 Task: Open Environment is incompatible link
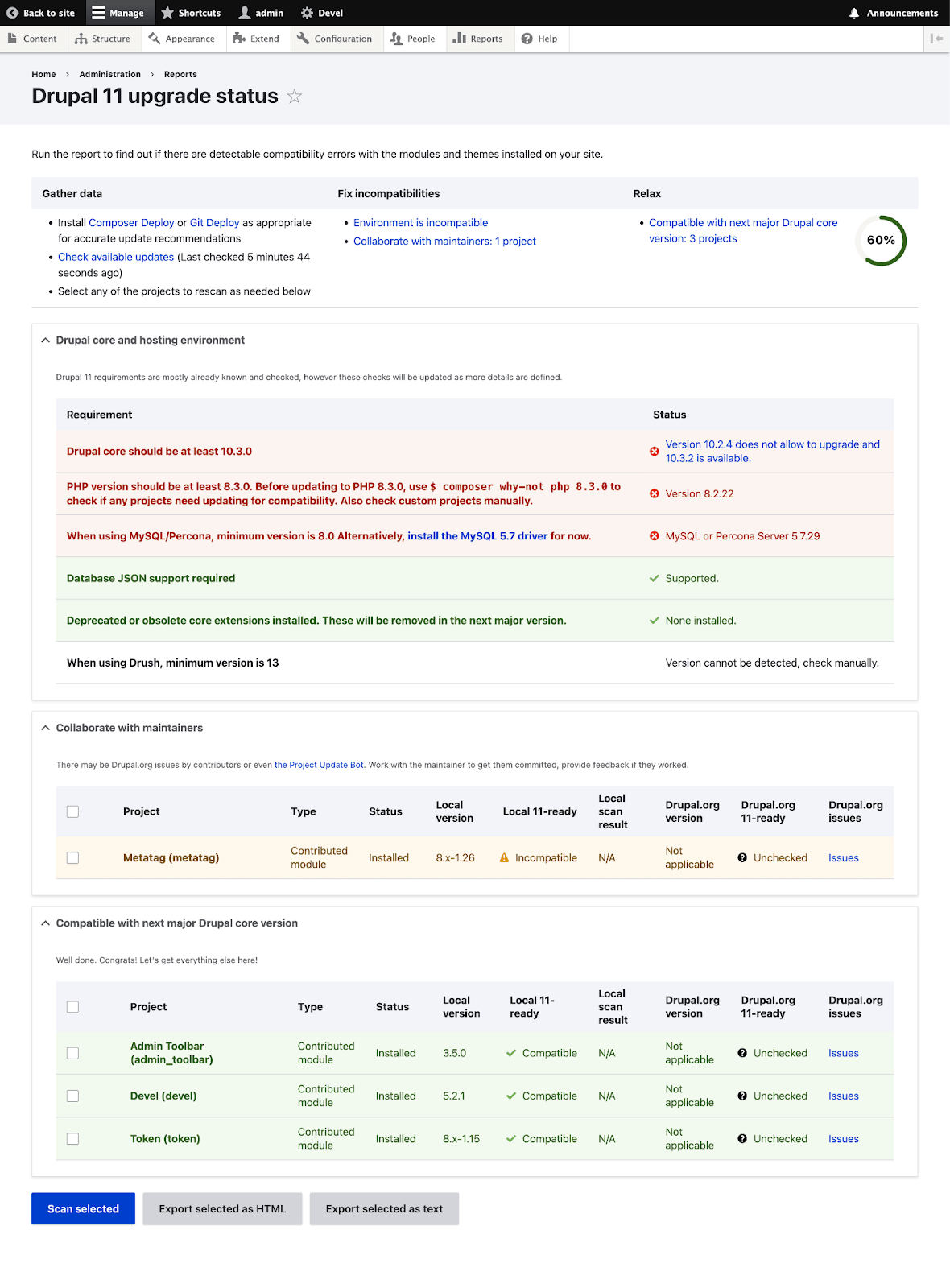[x=420, y=223]
